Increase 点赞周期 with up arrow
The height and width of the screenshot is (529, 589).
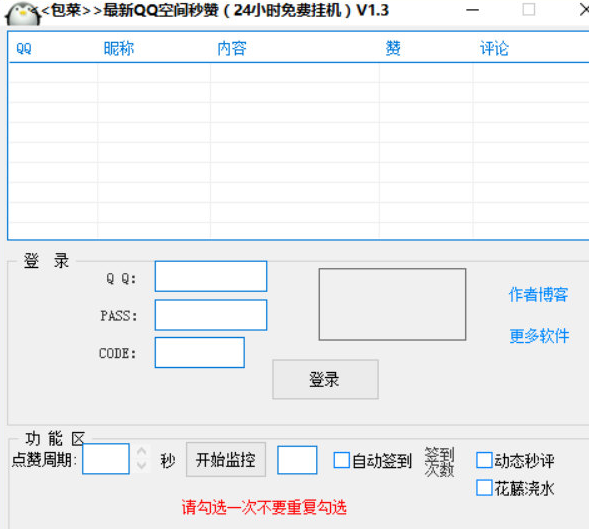(142, 452)
